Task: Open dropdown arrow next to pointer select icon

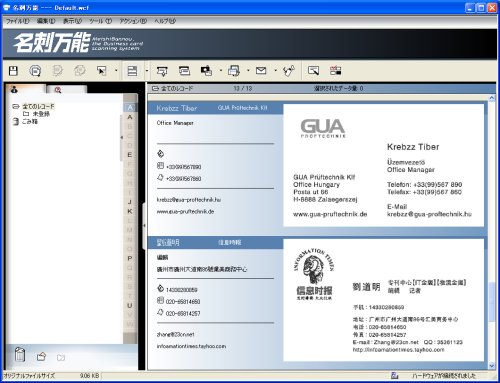Action: [116, 71]
